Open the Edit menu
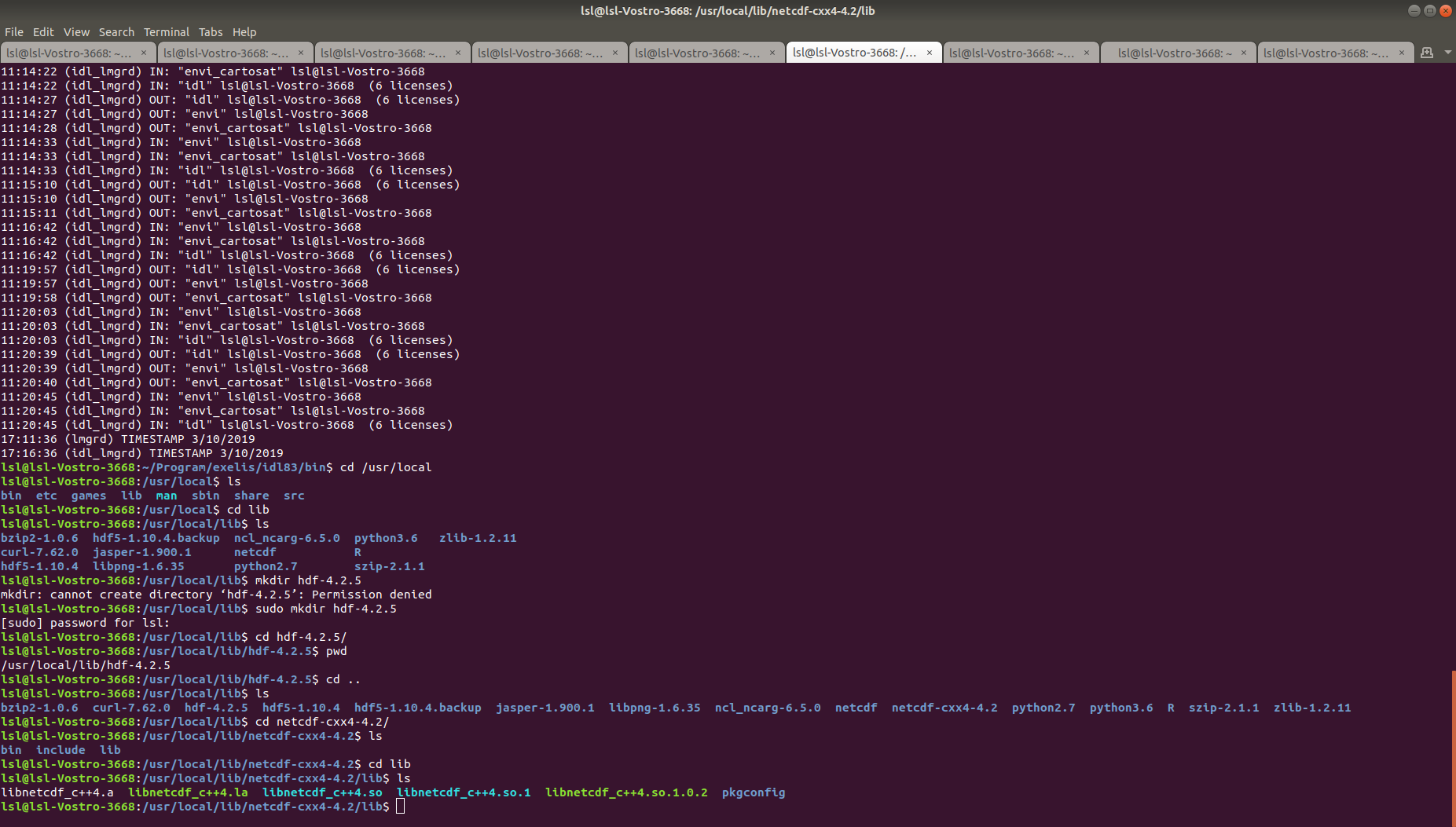The image size is (1456, 827). 43,32
